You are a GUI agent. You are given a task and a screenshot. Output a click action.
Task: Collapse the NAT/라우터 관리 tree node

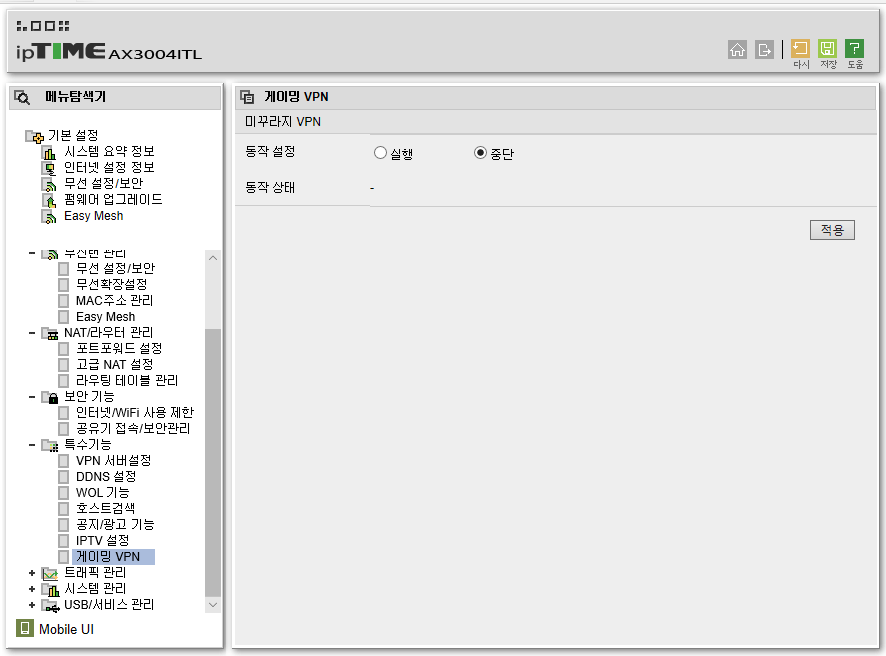pos(32,333)
